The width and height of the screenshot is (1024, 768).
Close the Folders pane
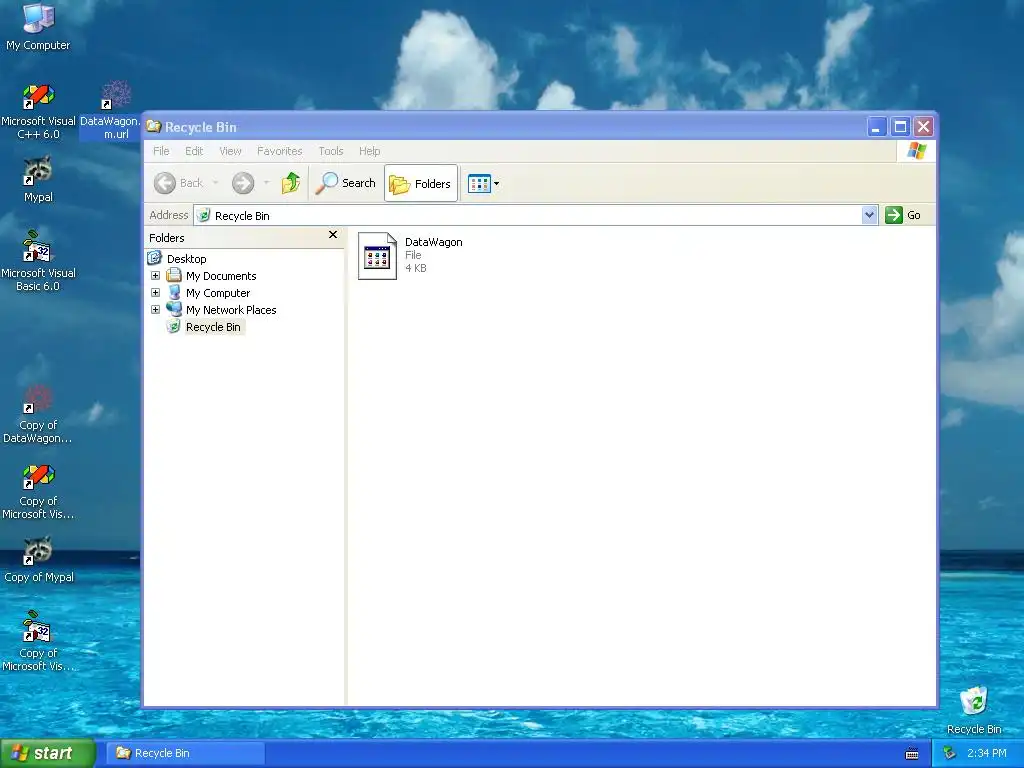(x=333, y=234)
